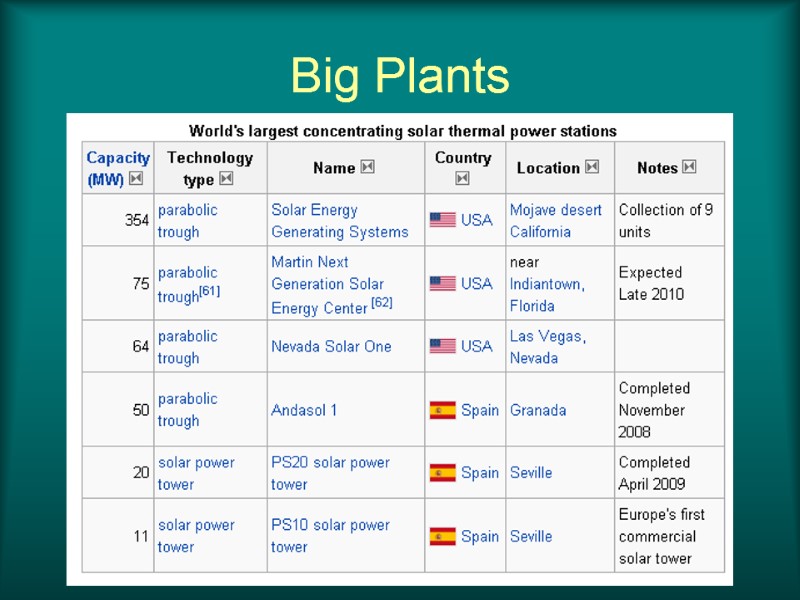Click the note 'Completed April 2009'
The width and height of the screenshot is (800, 600).
[654, 473]
